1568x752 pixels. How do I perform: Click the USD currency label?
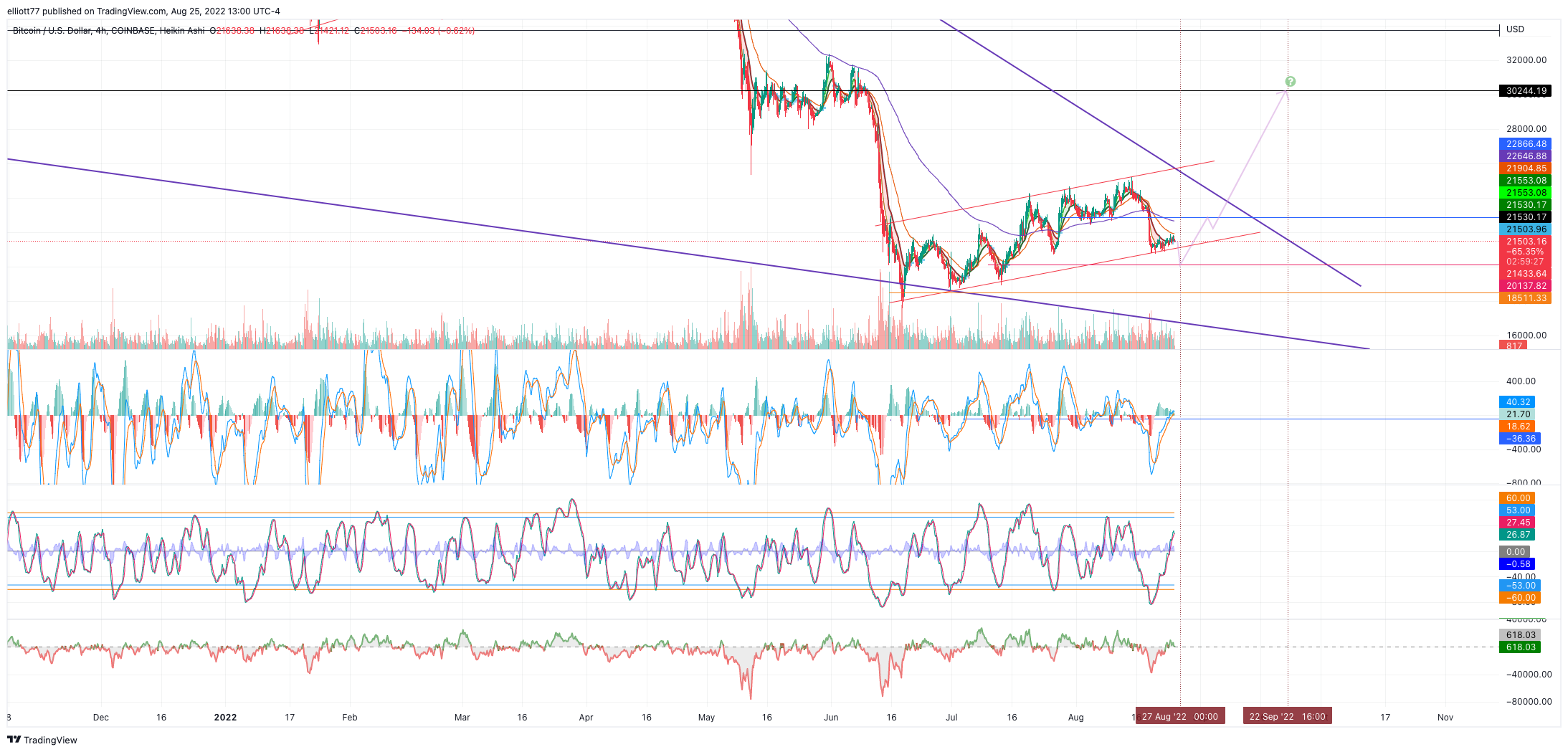(1515, 29)
